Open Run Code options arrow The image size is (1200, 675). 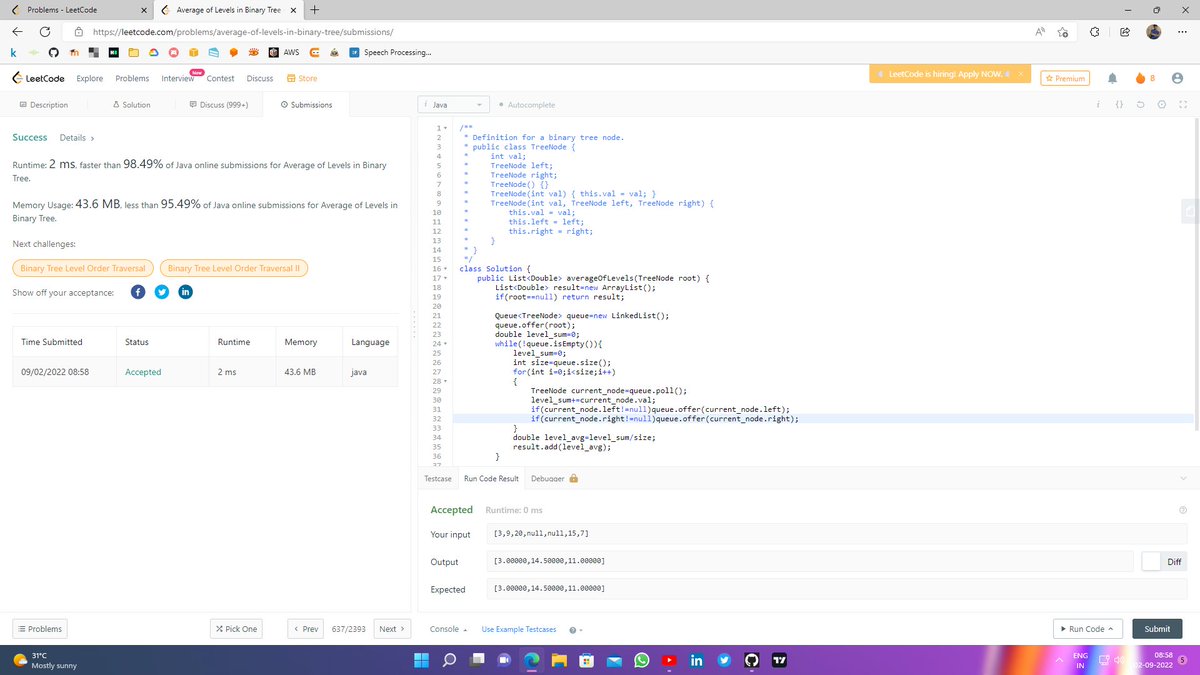click(1113, 629)
